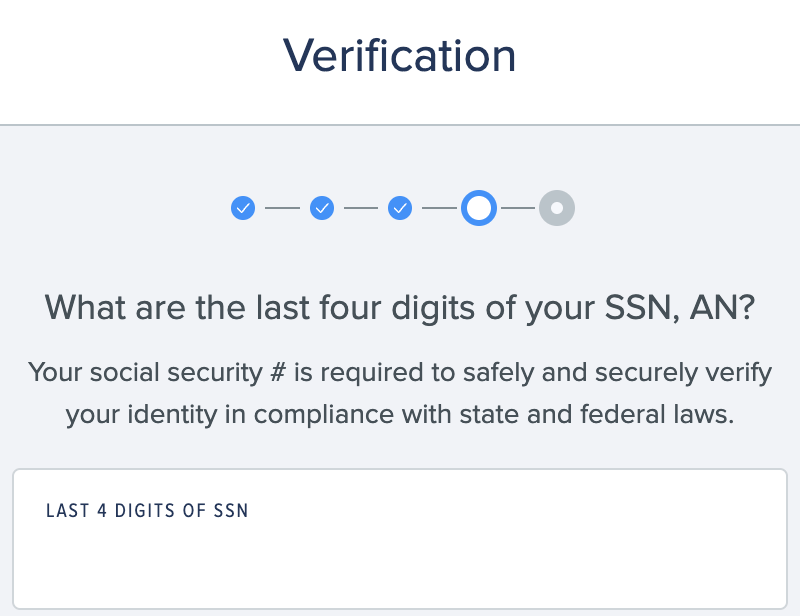Screen dimensions: 800x616
Task: Select the second completed step checkmark
Action: (322, 208)
